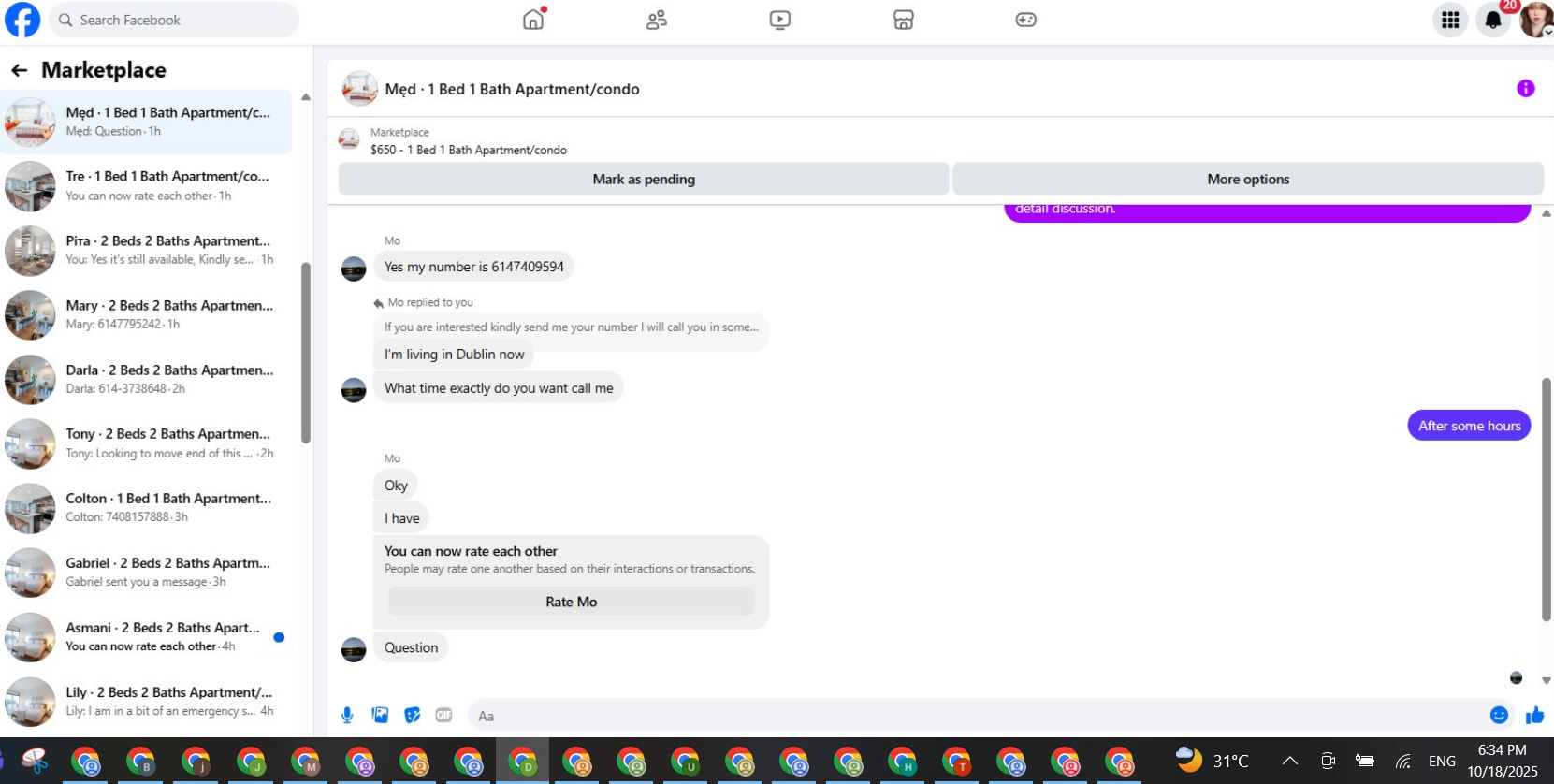This screenshot has height=784, width=1554.
Task: Click the 'After some hours' sent message
Action: click(x=1469, y=426)
